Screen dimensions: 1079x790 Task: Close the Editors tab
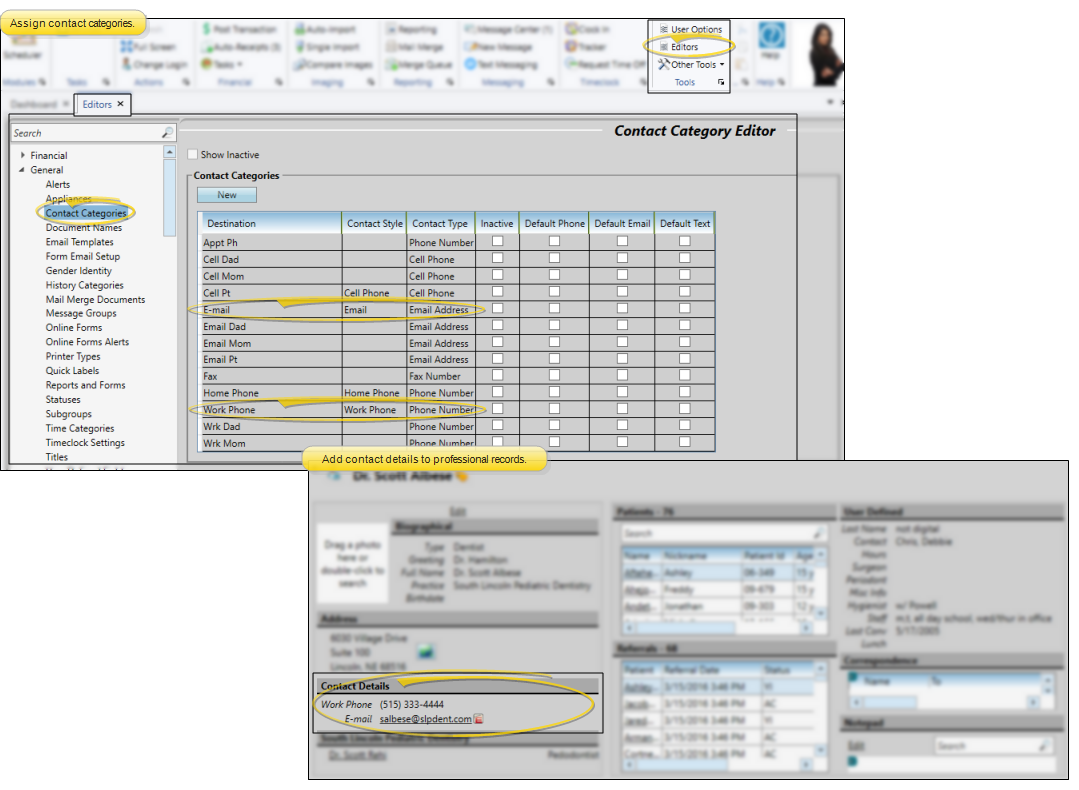[x=121, y=104]
